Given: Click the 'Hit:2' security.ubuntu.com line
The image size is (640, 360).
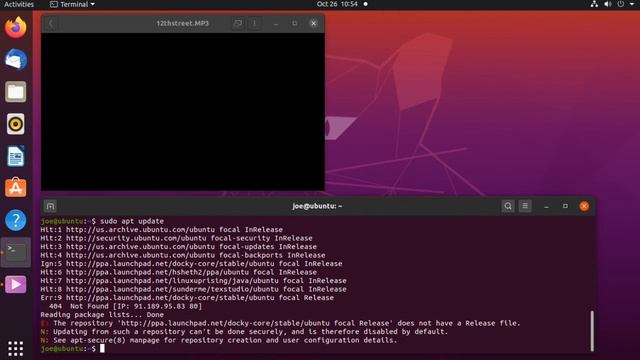Looking at the screenshot, I should (176, 238).
